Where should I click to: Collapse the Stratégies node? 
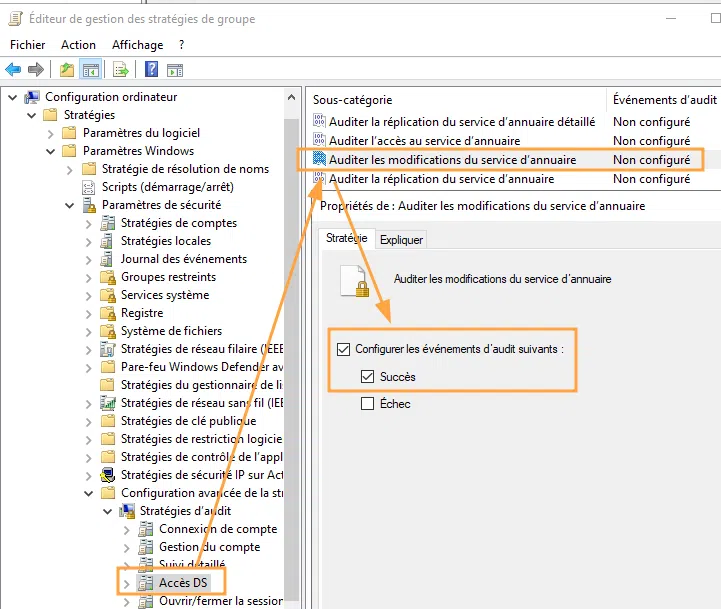[32, 115]
